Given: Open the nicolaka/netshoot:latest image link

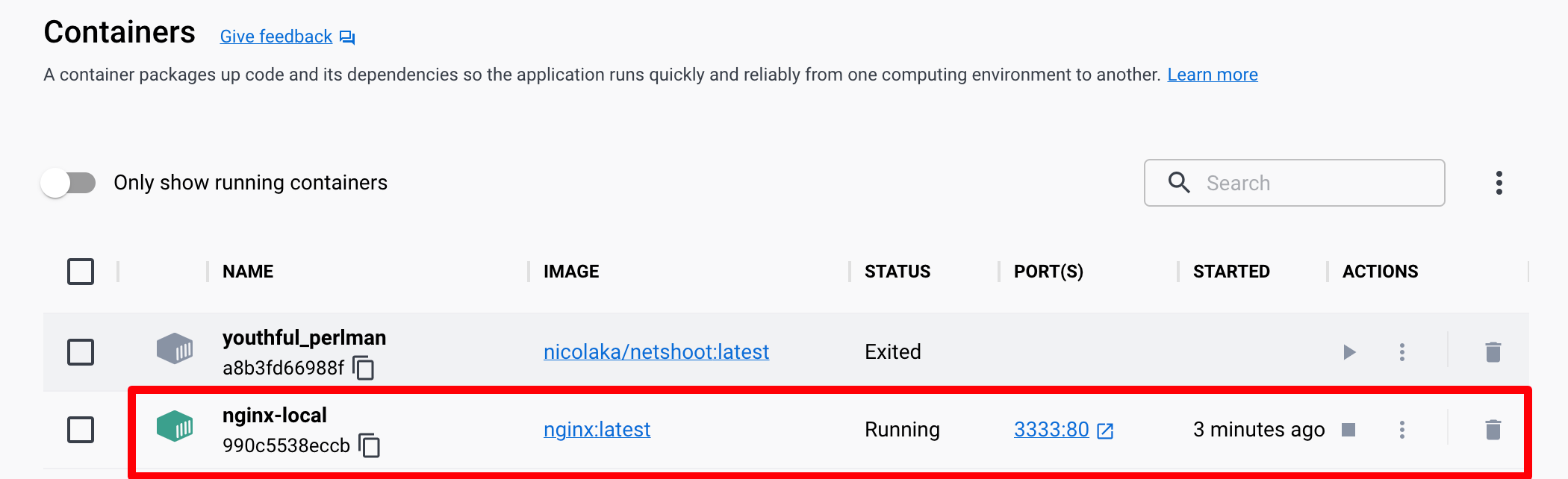Looking at the screenshot, I should click(656, 352).
